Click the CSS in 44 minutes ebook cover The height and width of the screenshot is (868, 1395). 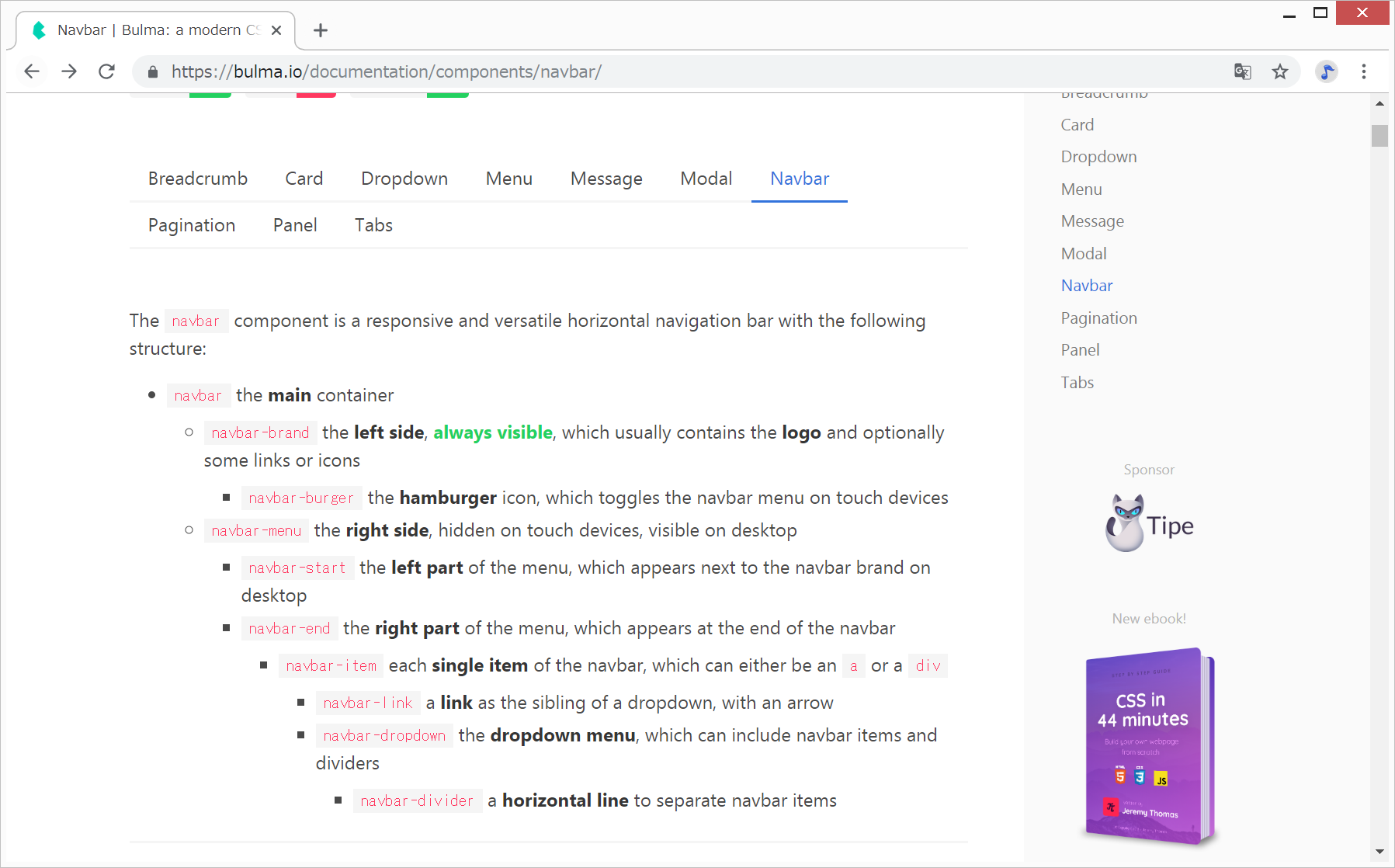pyautogui.click(x=1149, y=746)
